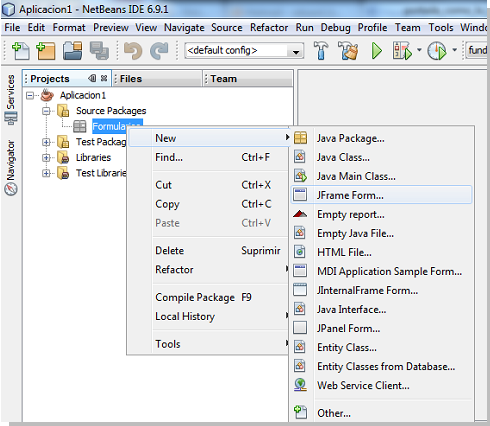490x426 pixels.
Task: Open Tools submenu in context menu
Action: [209, 344]
